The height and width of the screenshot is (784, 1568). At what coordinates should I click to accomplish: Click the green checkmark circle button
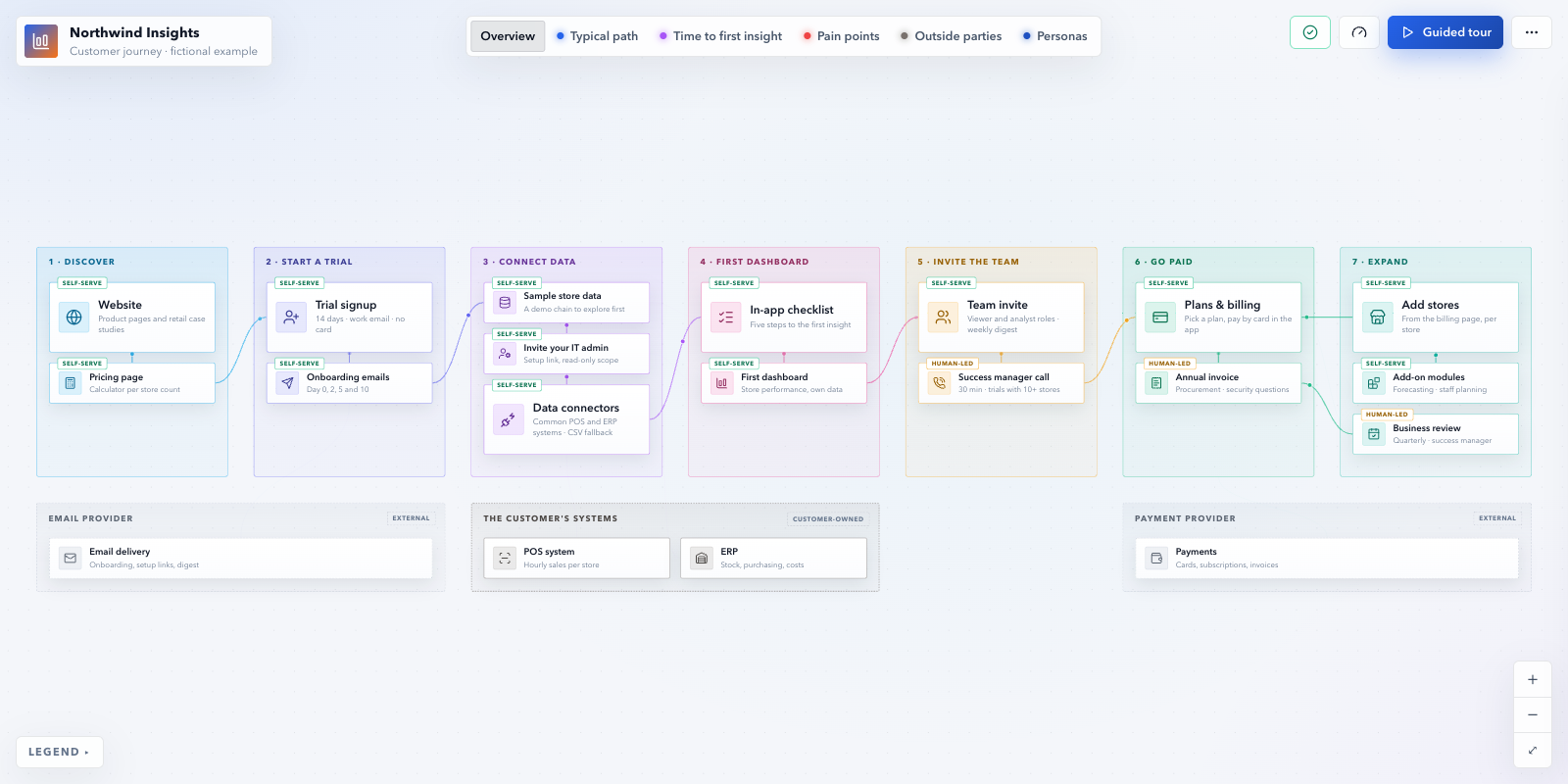[1310, 32]
